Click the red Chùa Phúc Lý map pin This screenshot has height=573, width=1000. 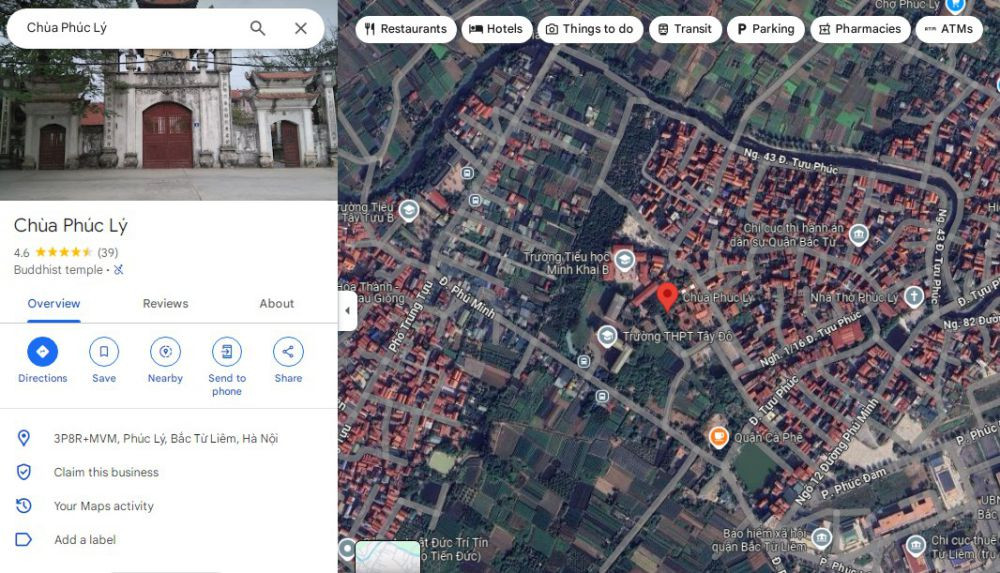(667, 296)
